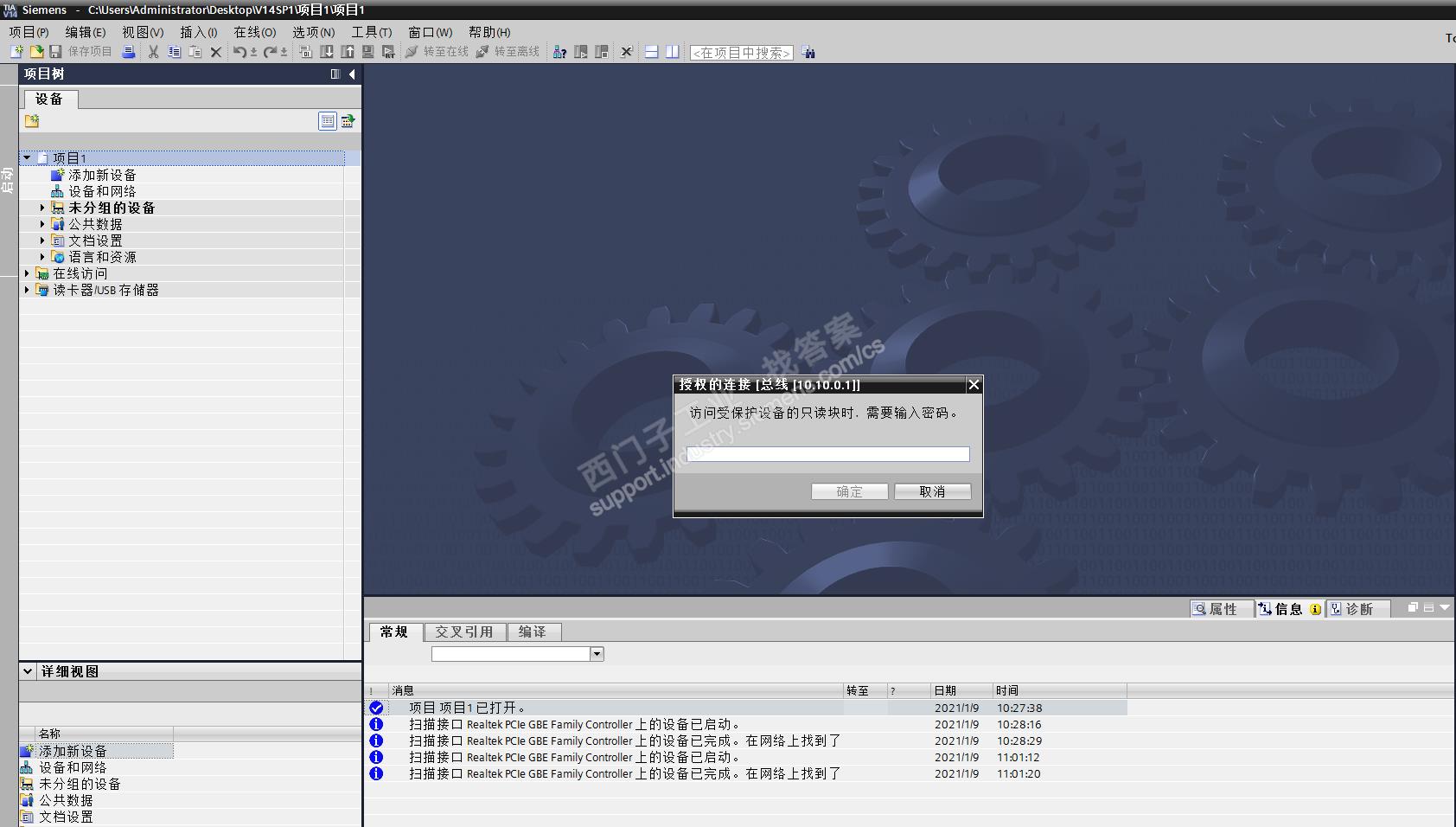The height and width of the screenshot is (827, 1456).
Task: Expand the 语言和资源 node
Action: point(42,257)
